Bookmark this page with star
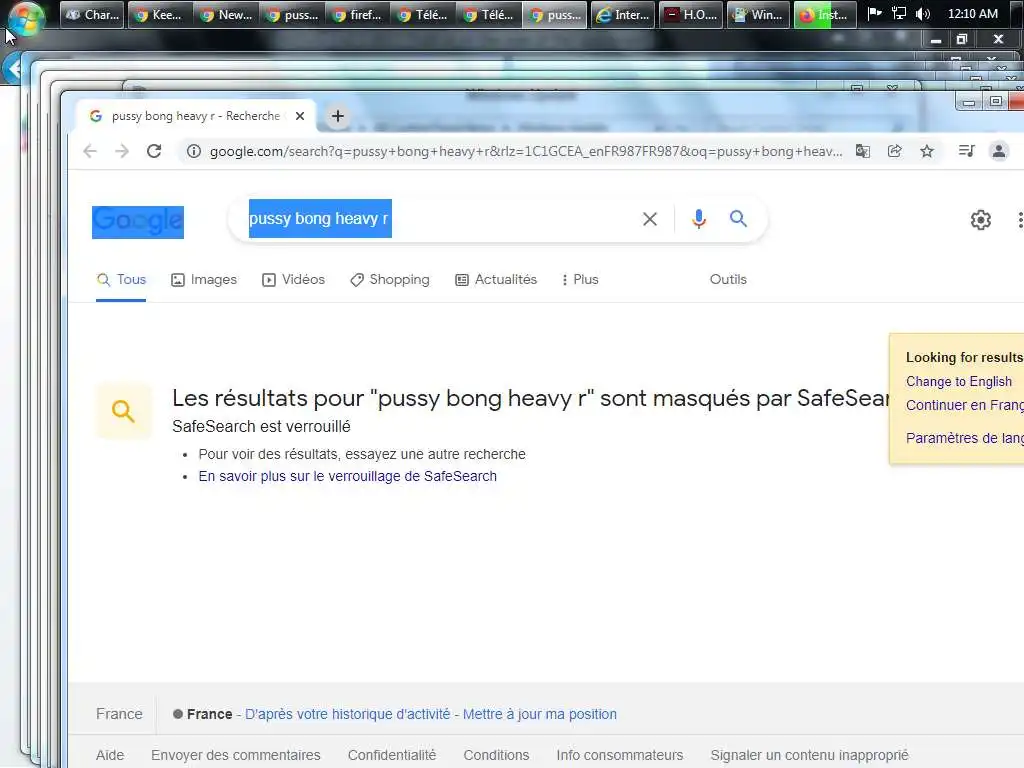This screenshot has height=768, width=1024. (x=927, y=152)
